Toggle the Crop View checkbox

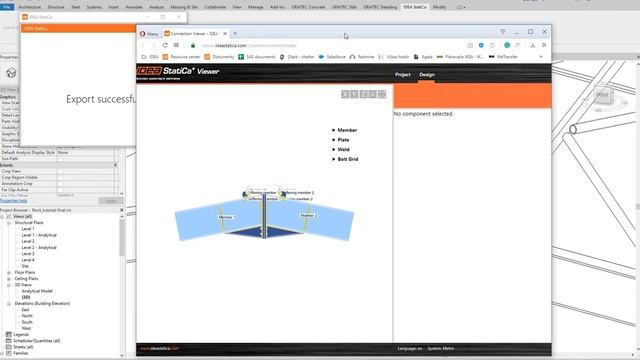click(60, 171)
